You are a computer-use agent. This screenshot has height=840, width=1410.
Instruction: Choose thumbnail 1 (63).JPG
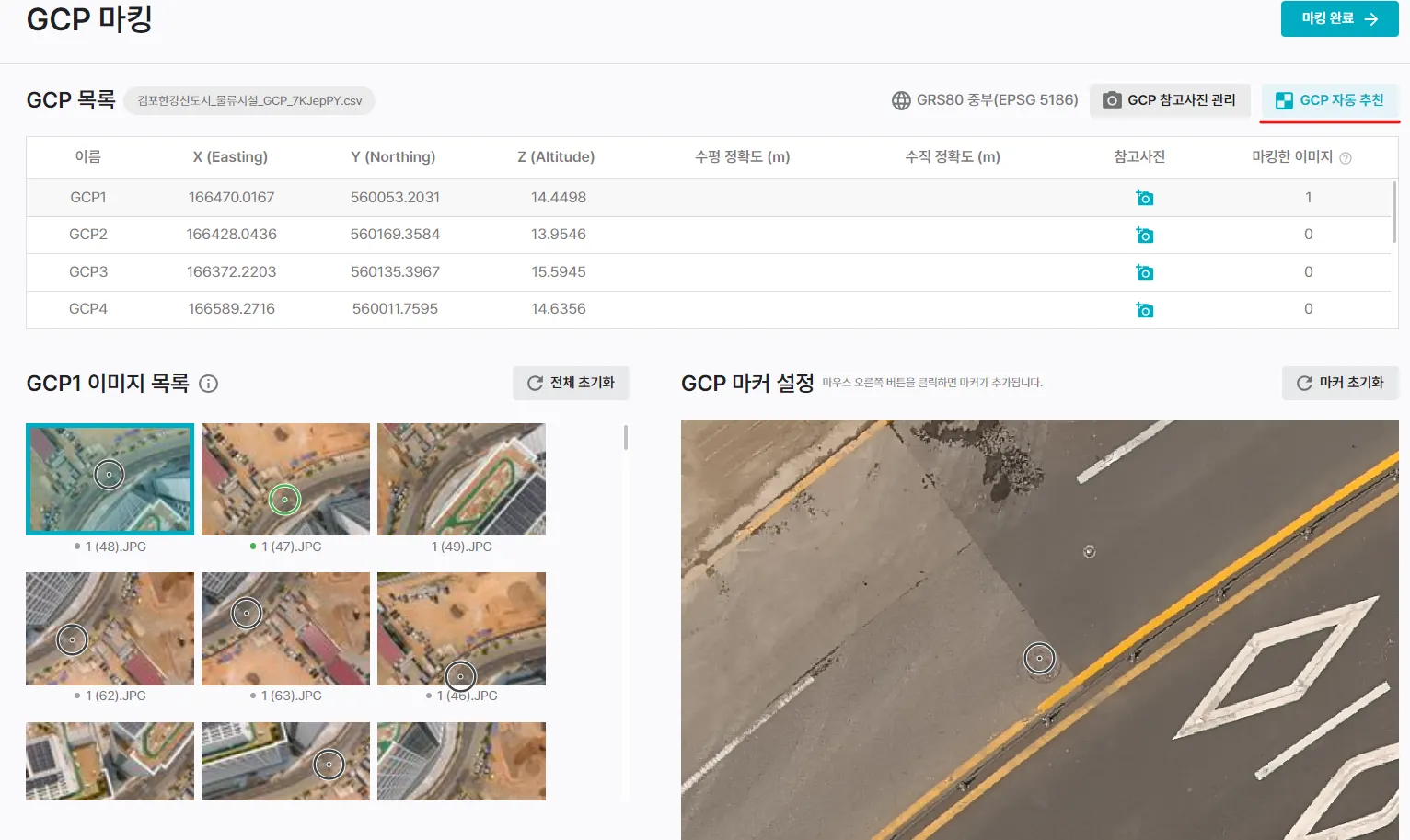click(285, 628)
